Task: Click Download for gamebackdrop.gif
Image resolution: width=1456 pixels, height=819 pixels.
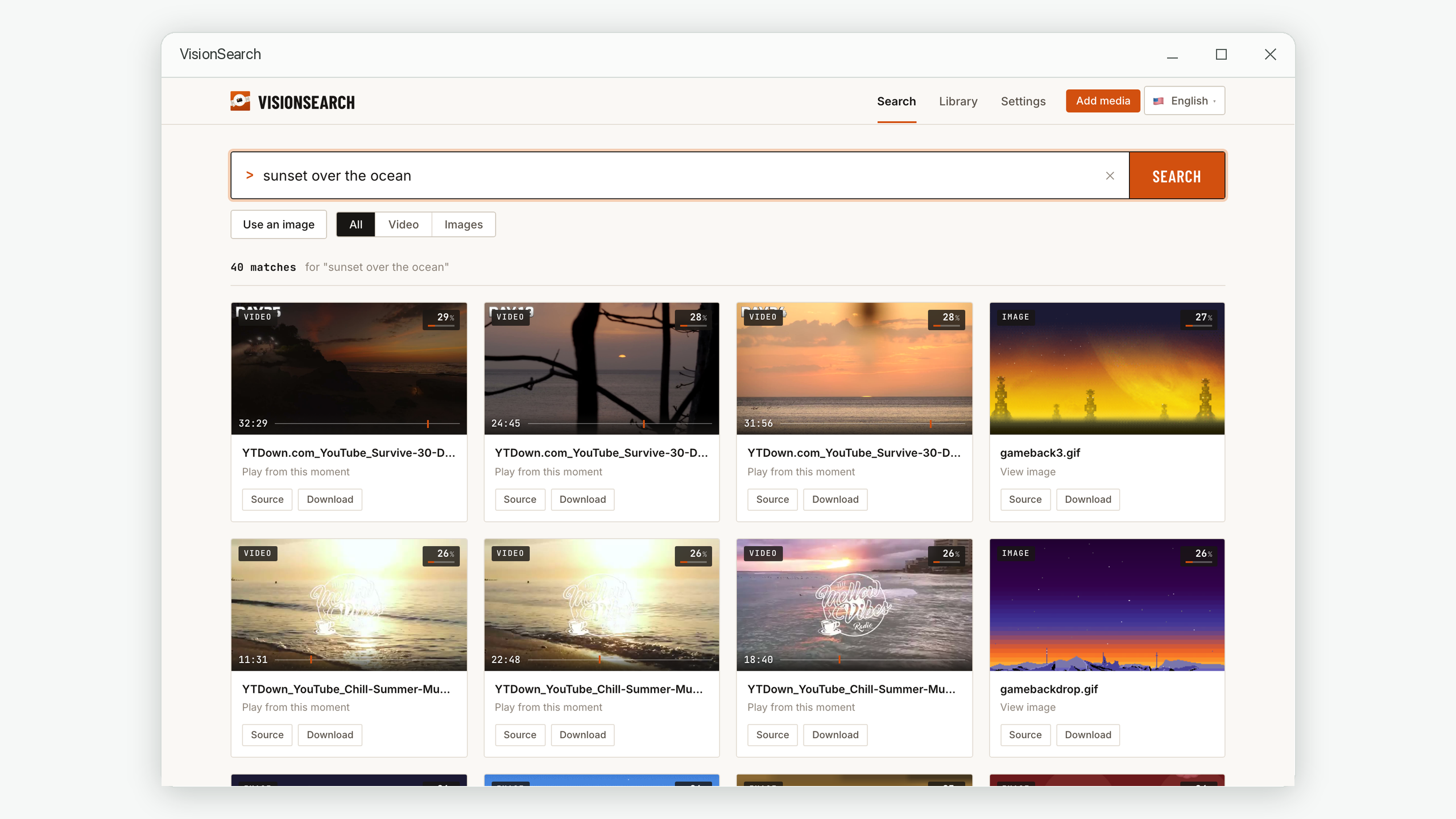Action: 1087,735
